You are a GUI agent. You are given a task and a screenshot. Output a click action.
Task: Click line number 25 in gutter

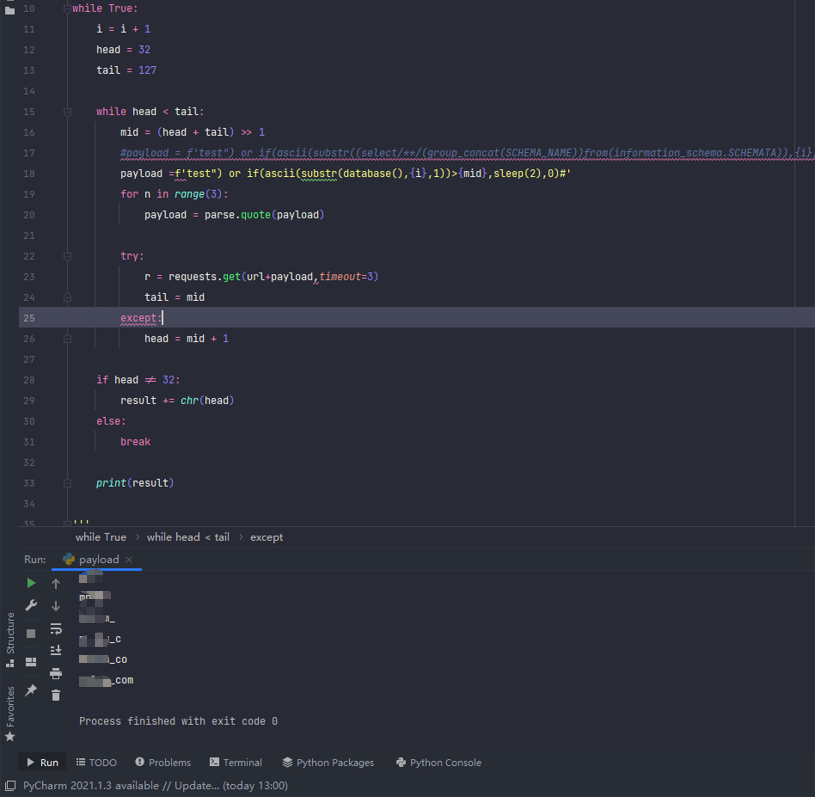tap(29, 318)
